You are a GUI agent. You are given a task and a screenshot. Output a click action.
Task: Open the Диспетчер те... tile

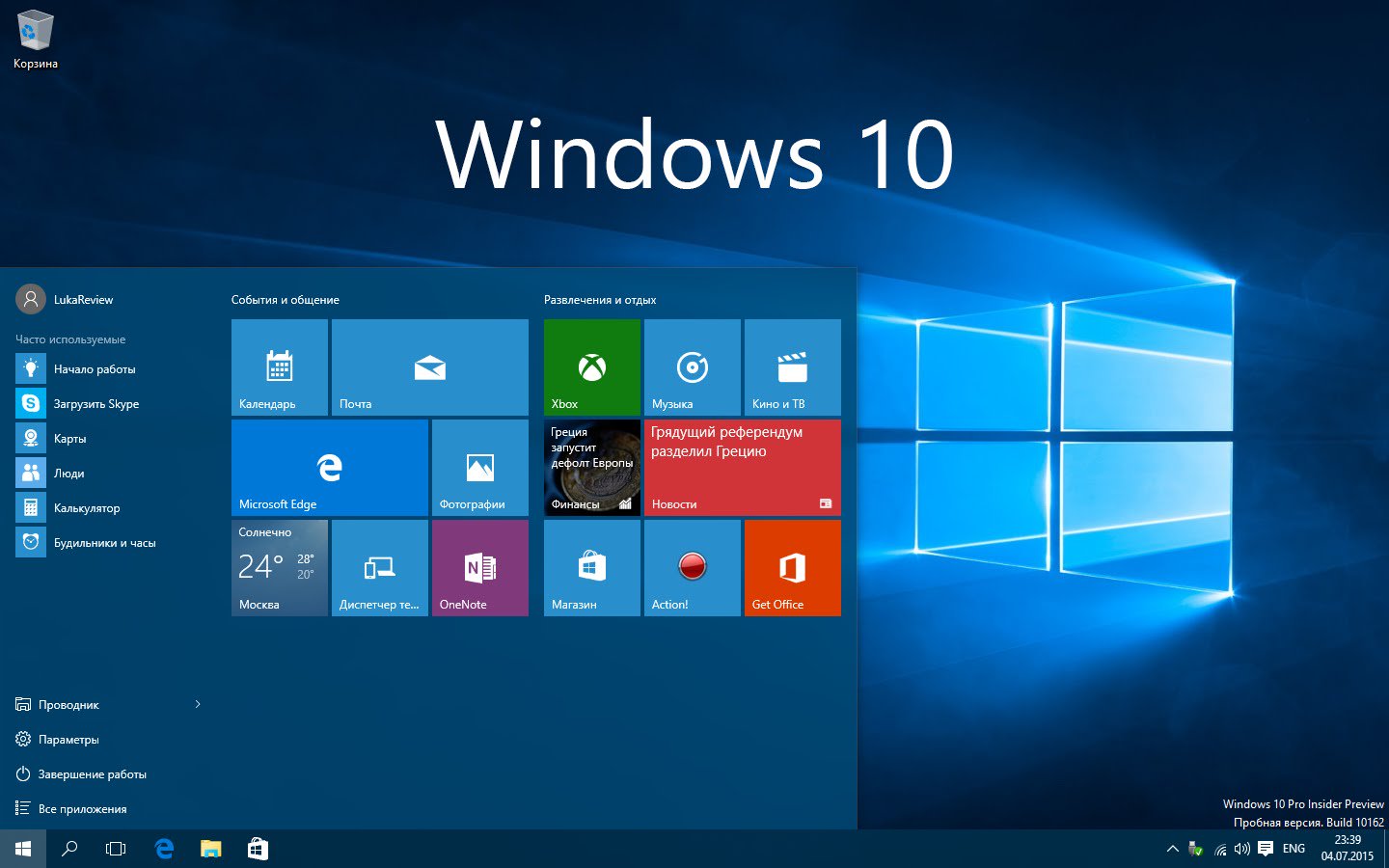pyautogui.click(x=380, y=568)
